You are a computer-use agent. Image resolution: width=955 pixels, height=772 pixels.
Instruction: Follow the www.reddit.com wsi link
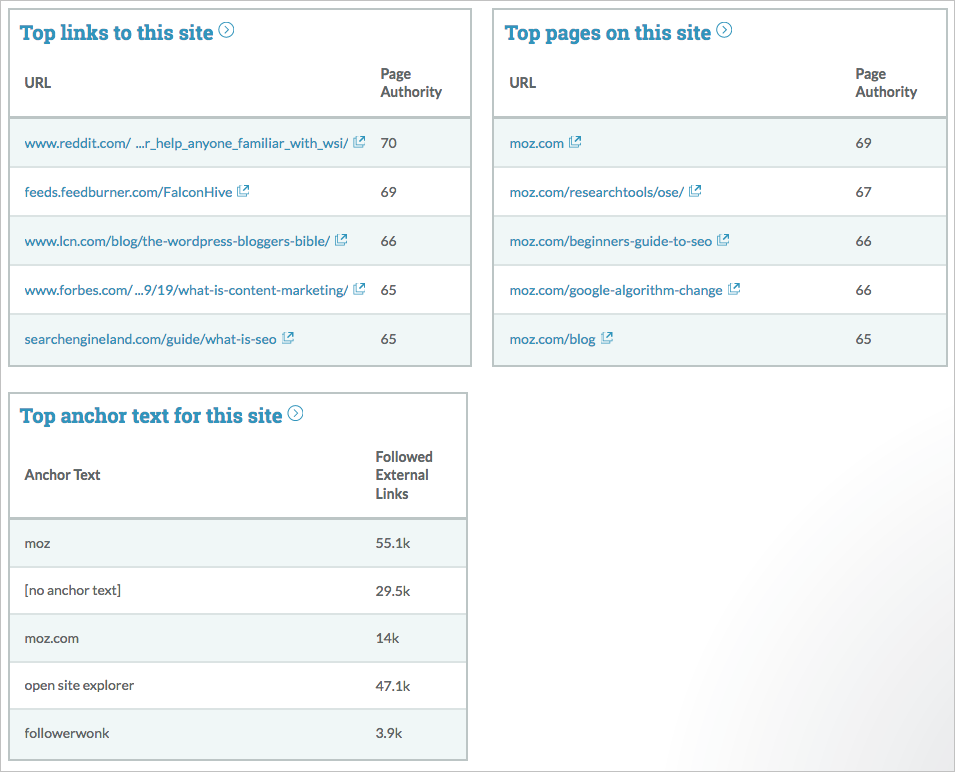(186, 144)
